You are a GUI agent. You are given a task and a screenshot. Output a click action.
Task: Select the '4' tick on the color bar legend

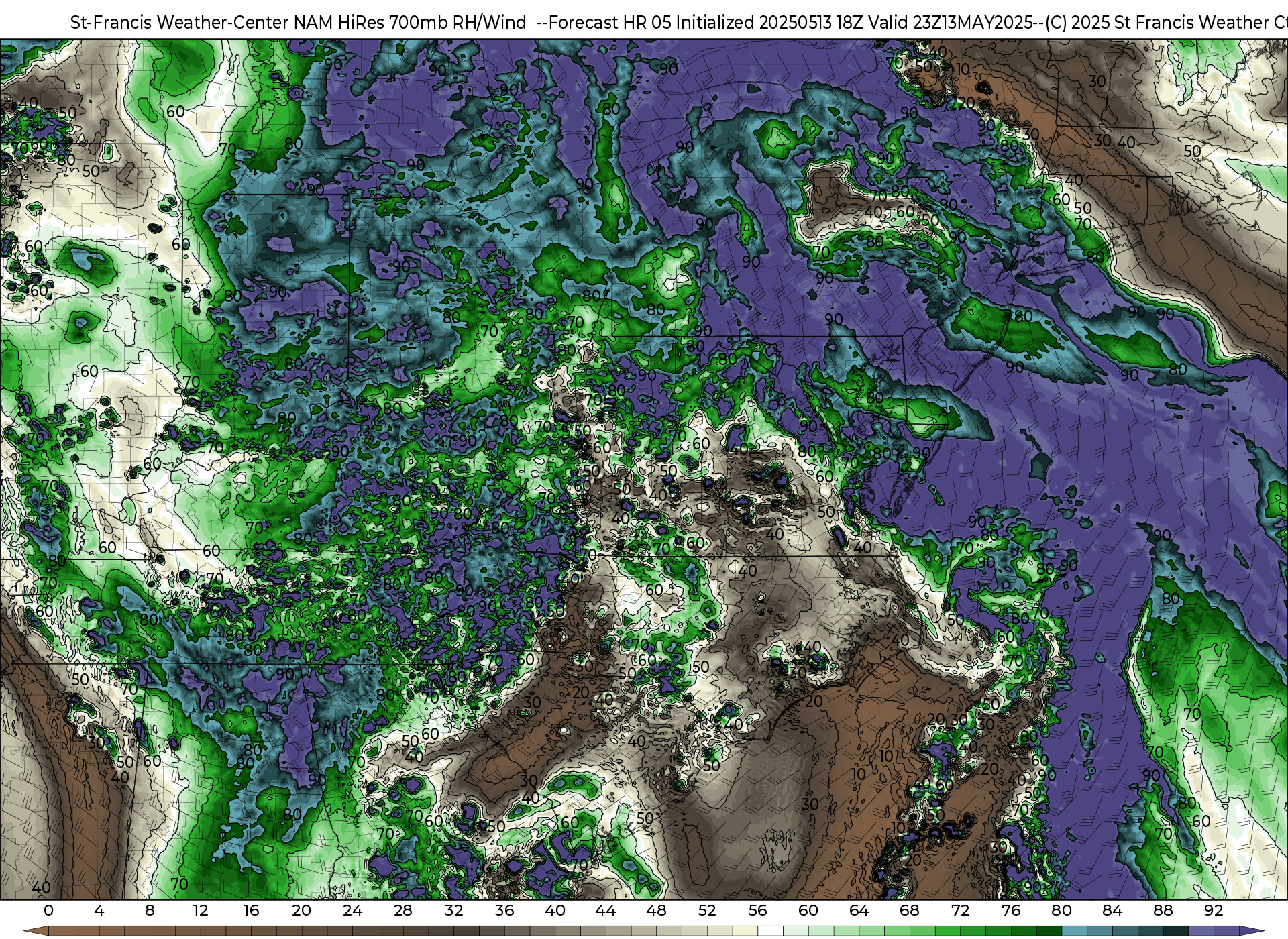tap(99, 910)
